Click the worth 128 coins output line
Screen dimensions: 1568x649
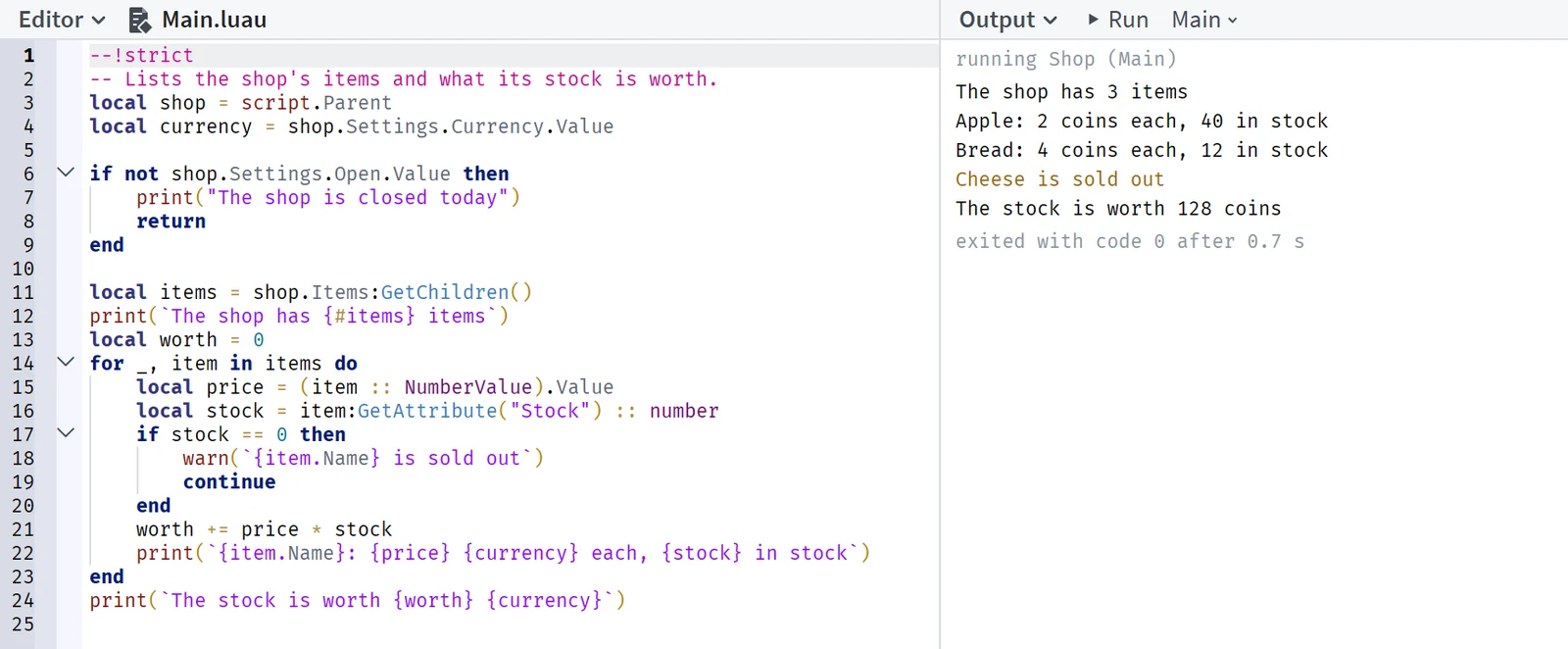[1118, 209]
